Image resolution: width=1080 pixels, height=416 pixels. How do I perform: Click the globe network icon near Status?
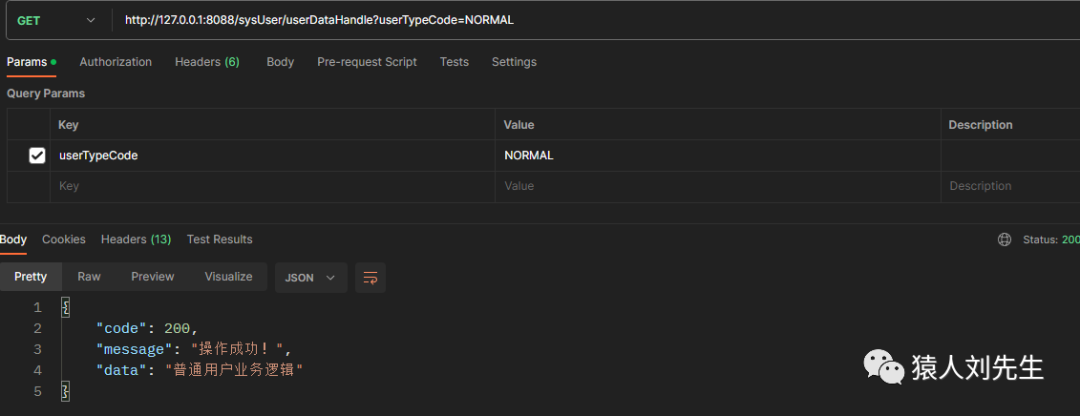[x=1004, y=240]
